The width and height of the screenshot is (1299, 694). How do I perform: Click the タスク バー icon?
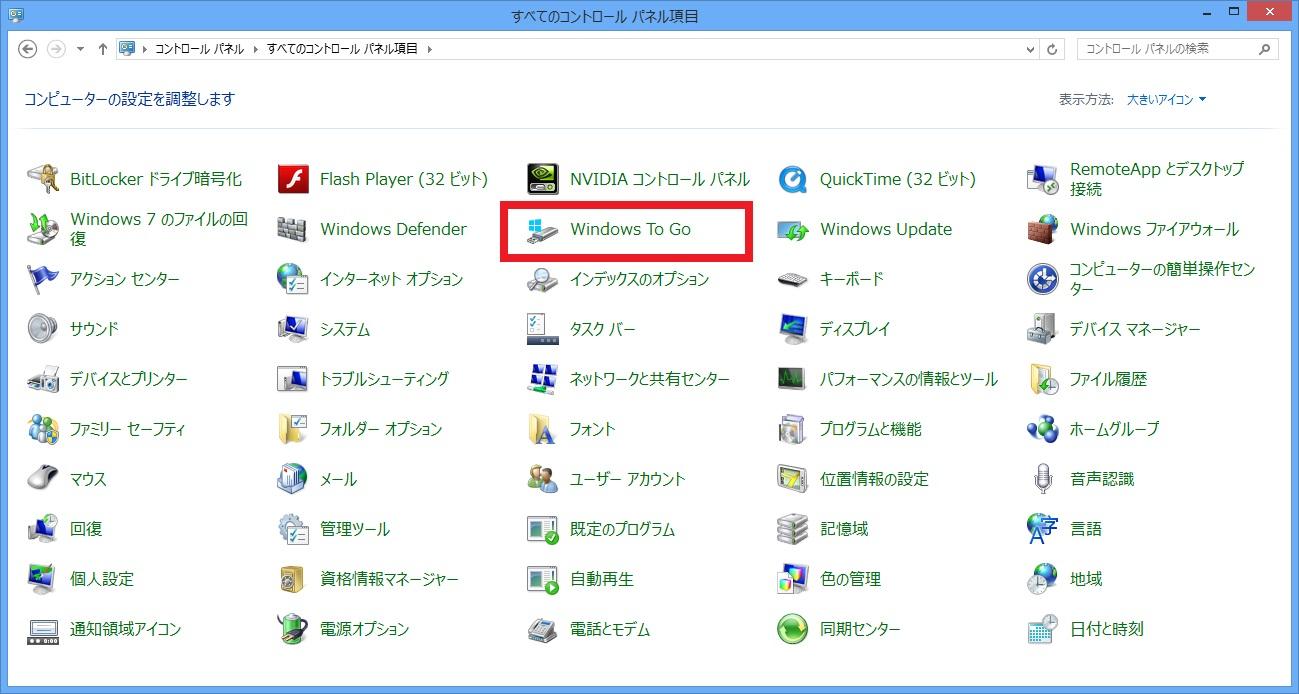click(542, 329)
